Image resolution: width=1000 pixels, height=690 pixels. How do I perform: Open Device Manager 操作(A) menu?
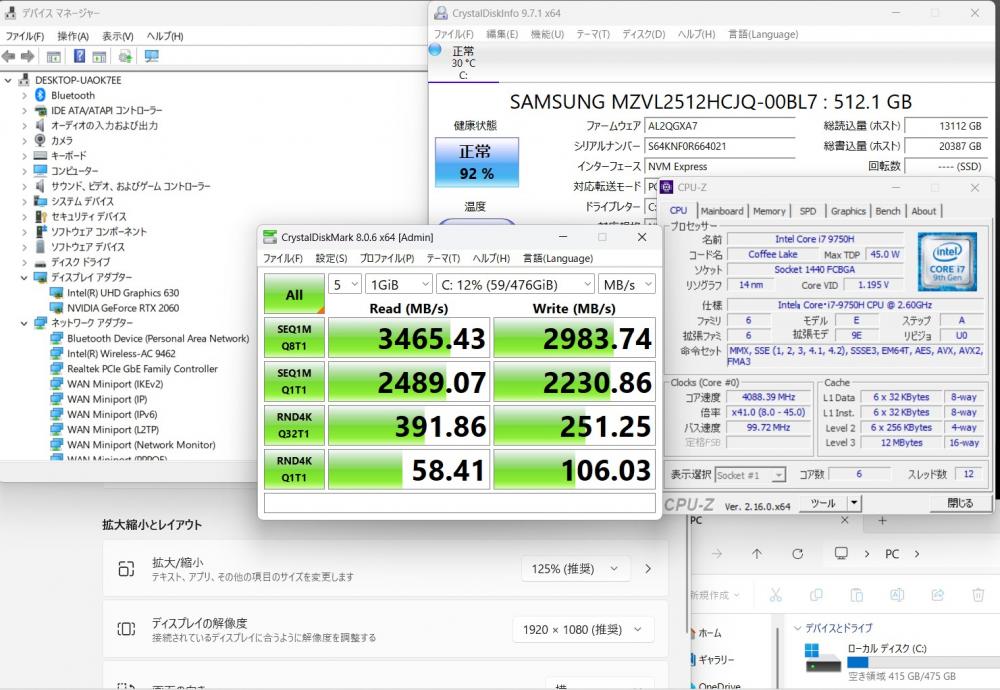73,36
